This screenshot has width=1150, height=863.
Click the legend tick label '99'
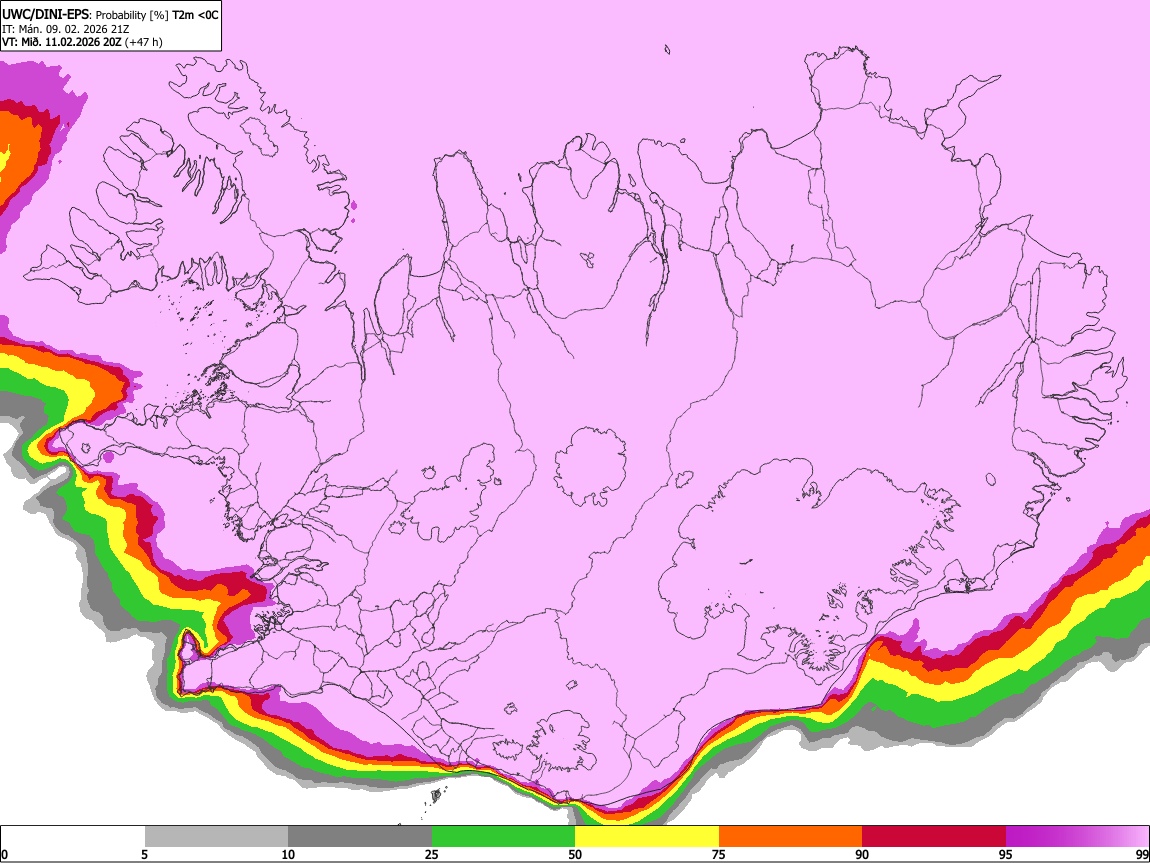[x=1141, y=854]
